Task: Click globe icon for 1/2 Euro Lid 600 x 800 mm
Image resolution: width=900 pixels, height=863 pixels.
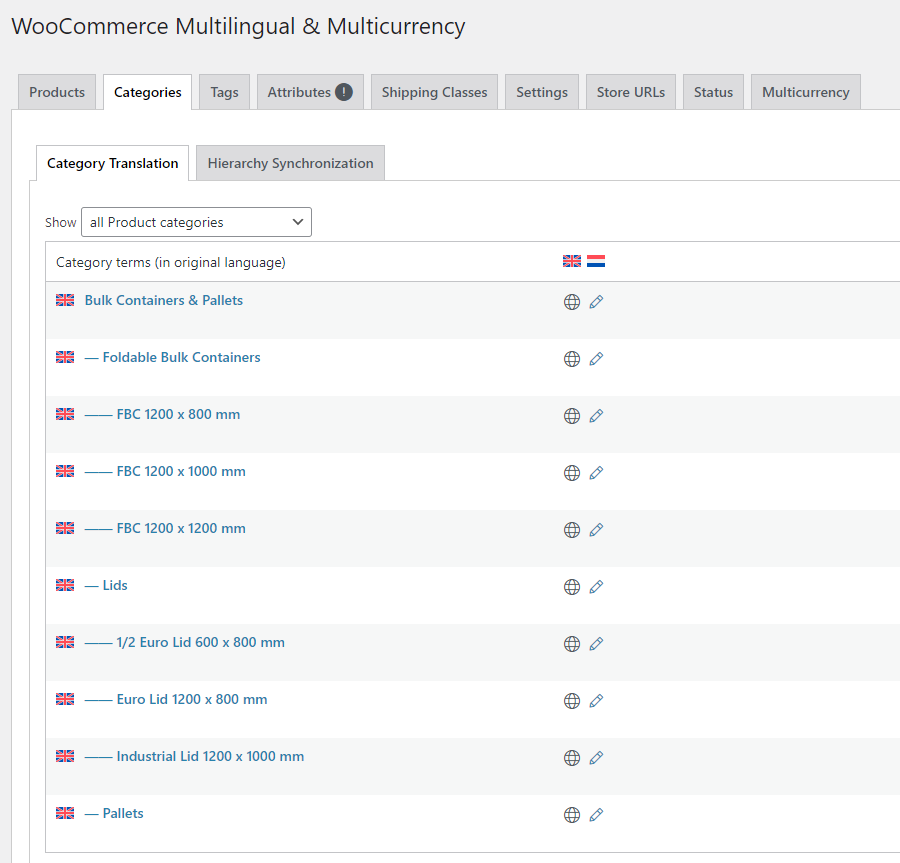Action: tap(572, 644)
